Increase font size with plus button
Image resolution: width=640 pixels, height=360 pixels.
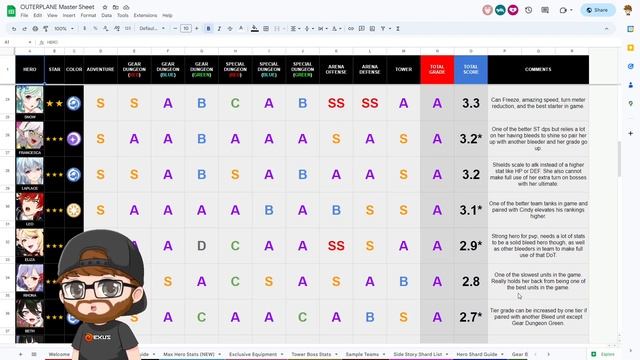pos(196,29)
